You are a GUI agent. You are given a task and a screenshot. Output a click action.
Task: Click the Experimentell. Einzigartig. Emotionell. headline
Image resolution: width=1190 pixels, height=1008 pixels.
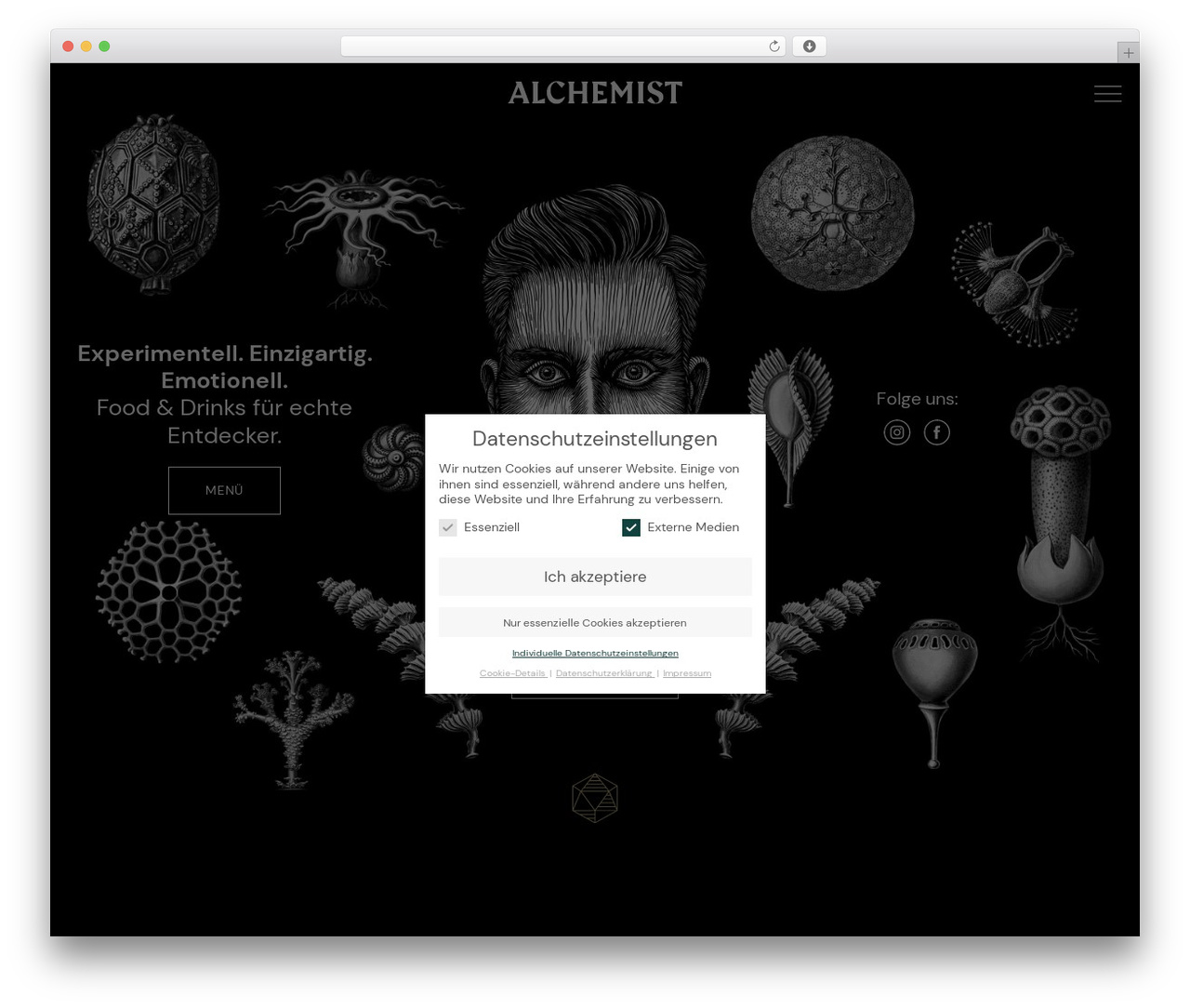tap(225, 366)
